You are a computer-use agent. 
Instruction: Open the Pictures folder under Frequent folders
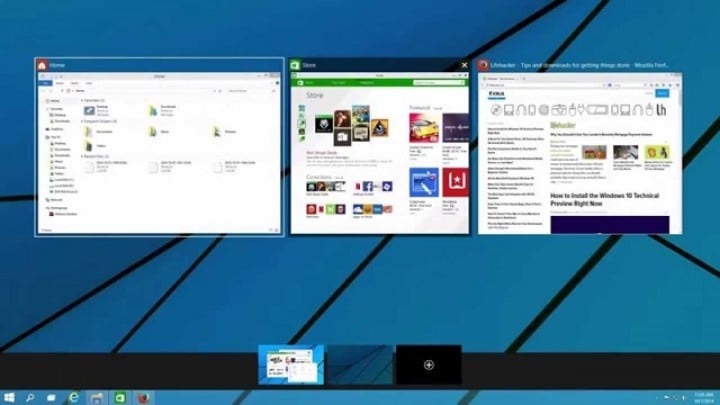224,132
